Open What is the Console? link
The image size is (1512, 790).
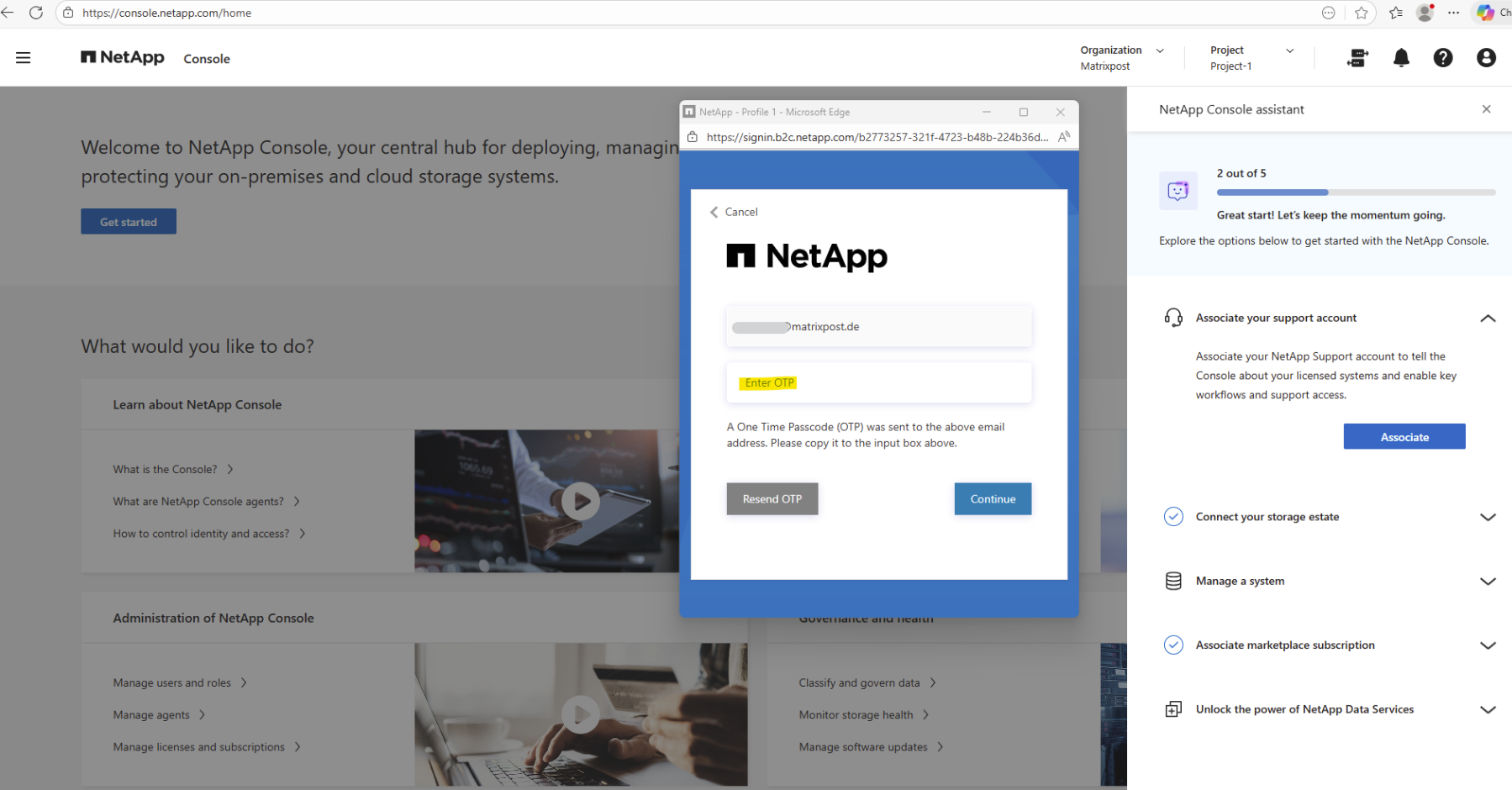[173, 470]
